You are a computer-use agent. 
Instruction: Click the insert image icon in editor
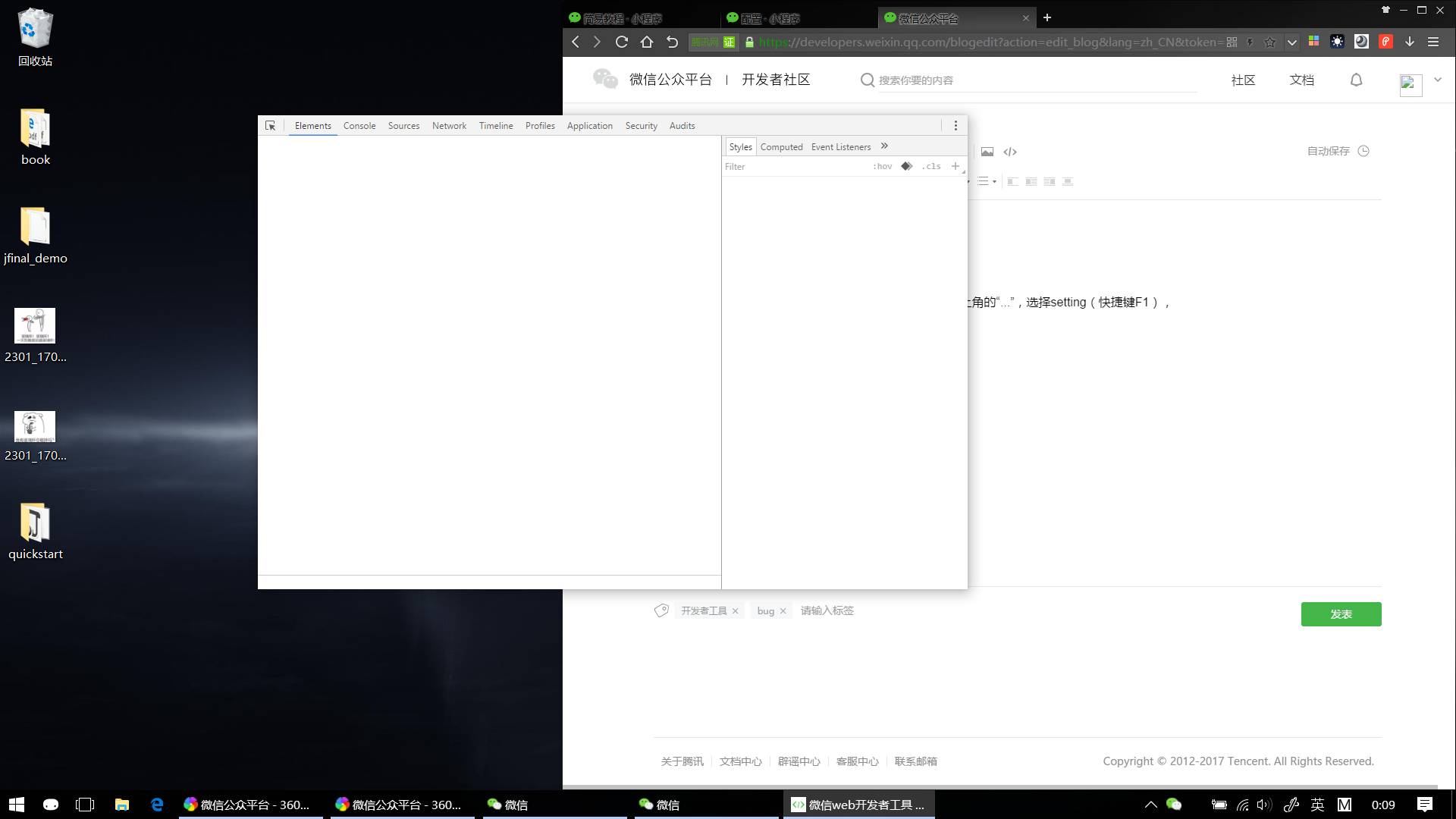click(987, 152)
